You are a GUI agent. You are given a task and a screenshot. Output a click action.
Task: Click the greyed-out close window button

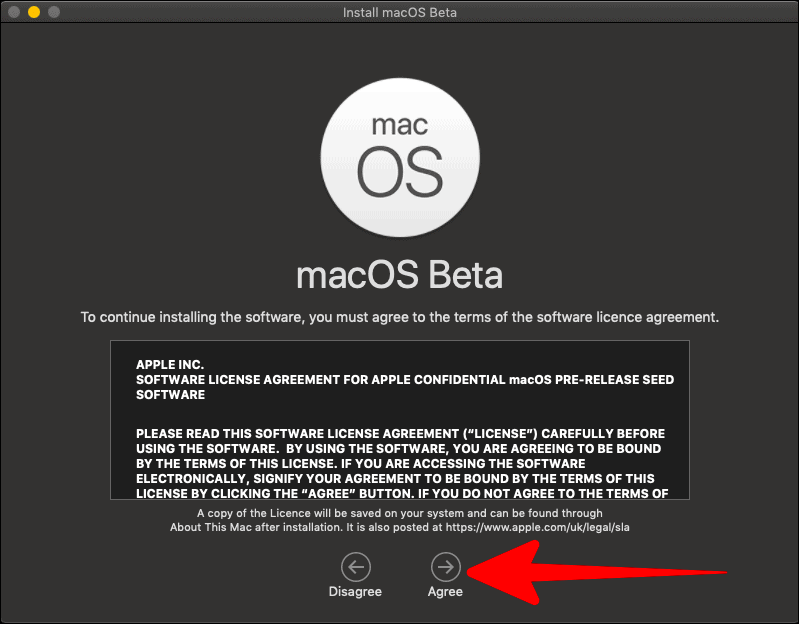14,12
